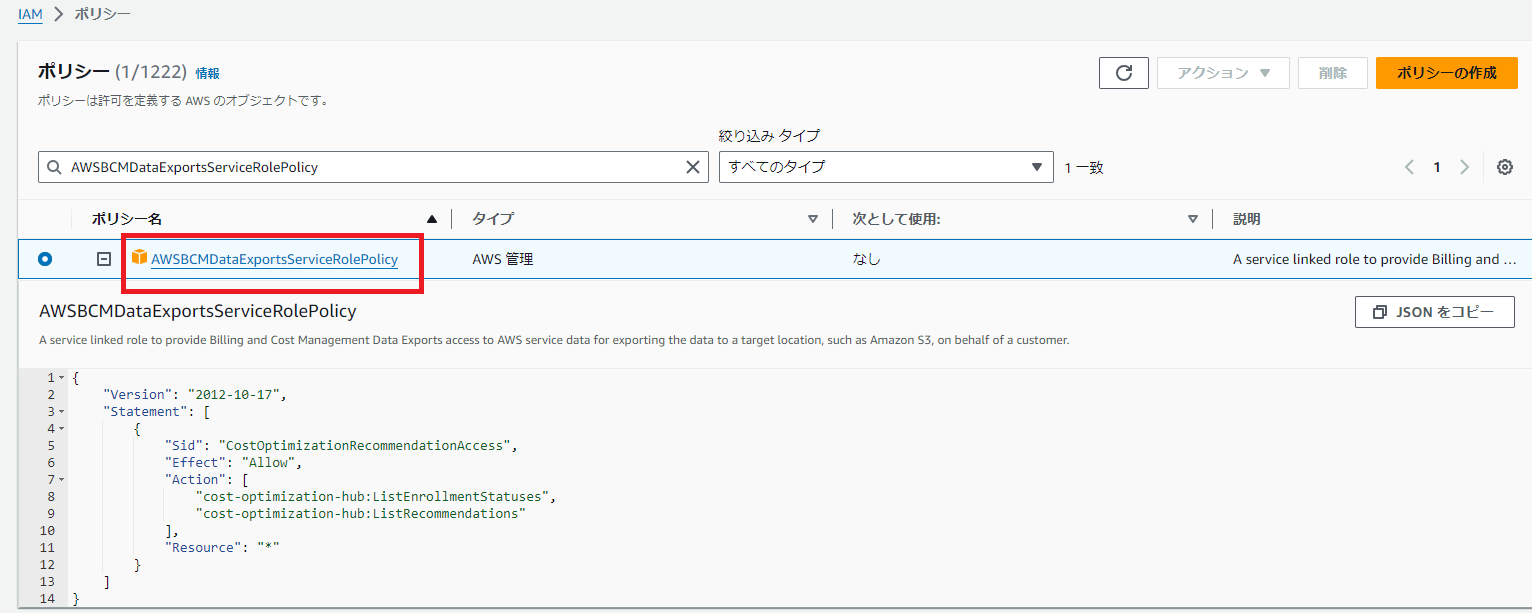
Task: Go to next page arrow
Action: (1465, 167)
